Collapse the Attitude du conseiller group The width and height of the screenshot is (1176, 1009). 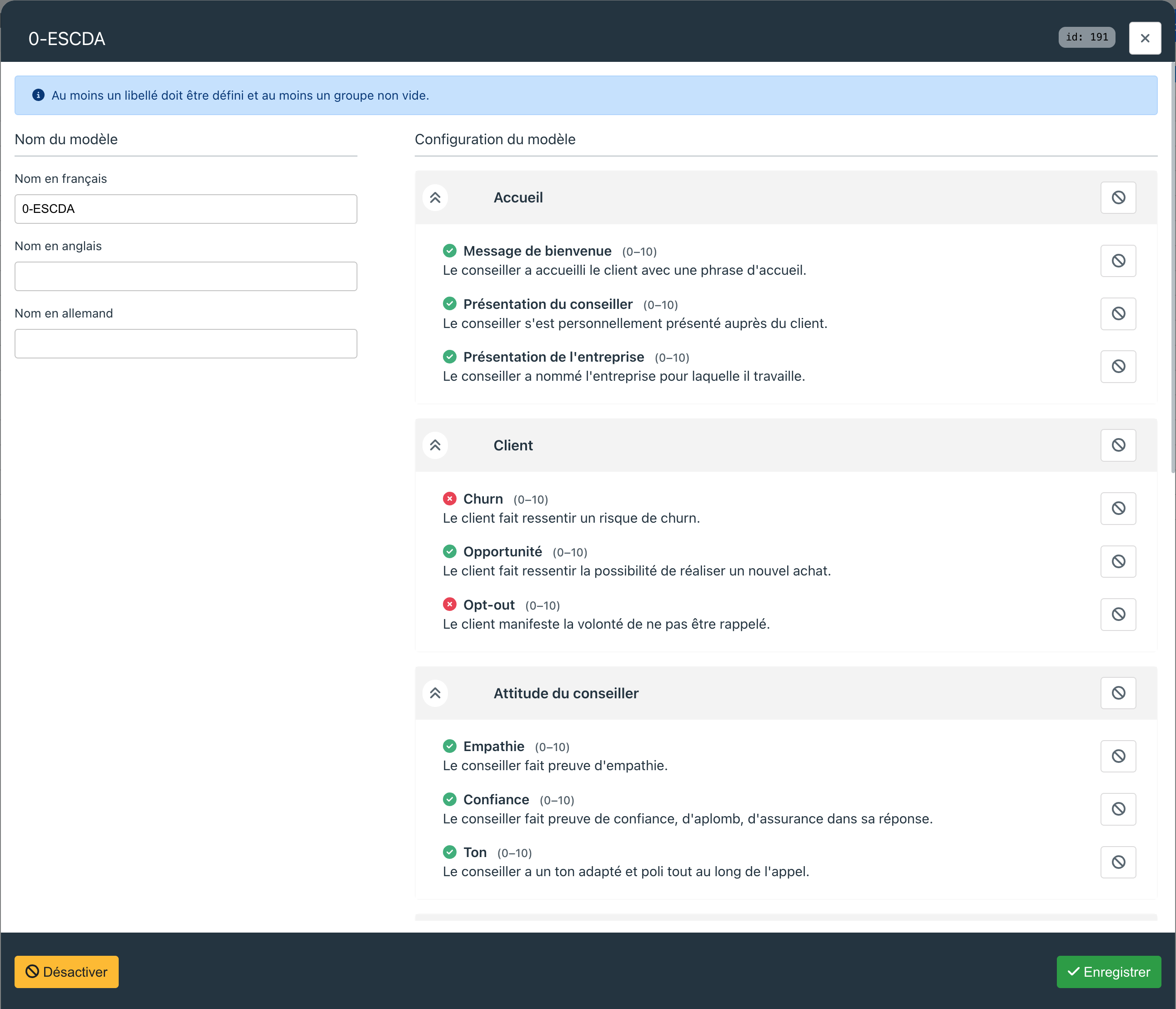click(x=435, y=693)
